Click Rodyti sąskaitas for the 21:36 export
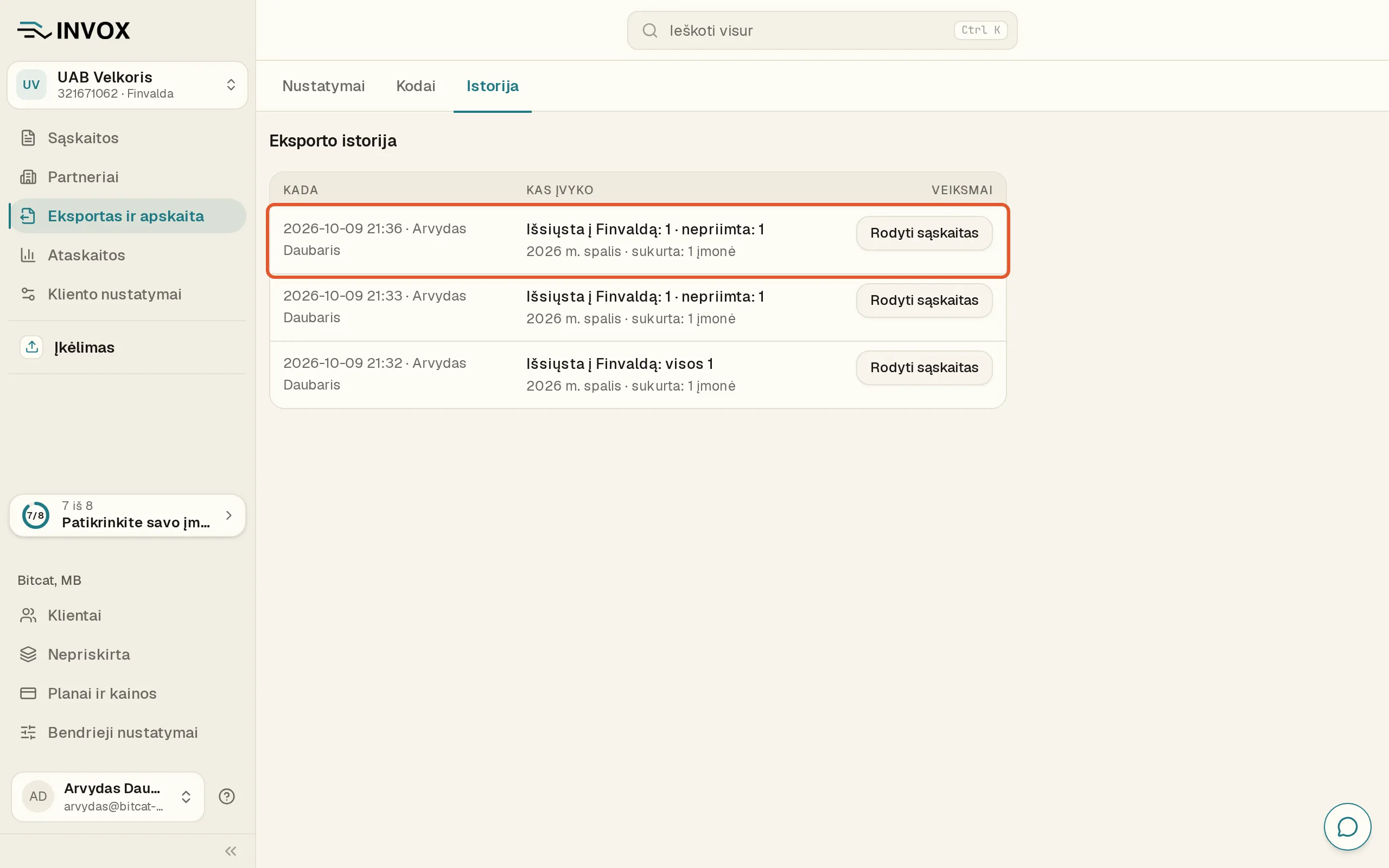The width and height of the screenshot is (1389, 868). pos(924,233)
